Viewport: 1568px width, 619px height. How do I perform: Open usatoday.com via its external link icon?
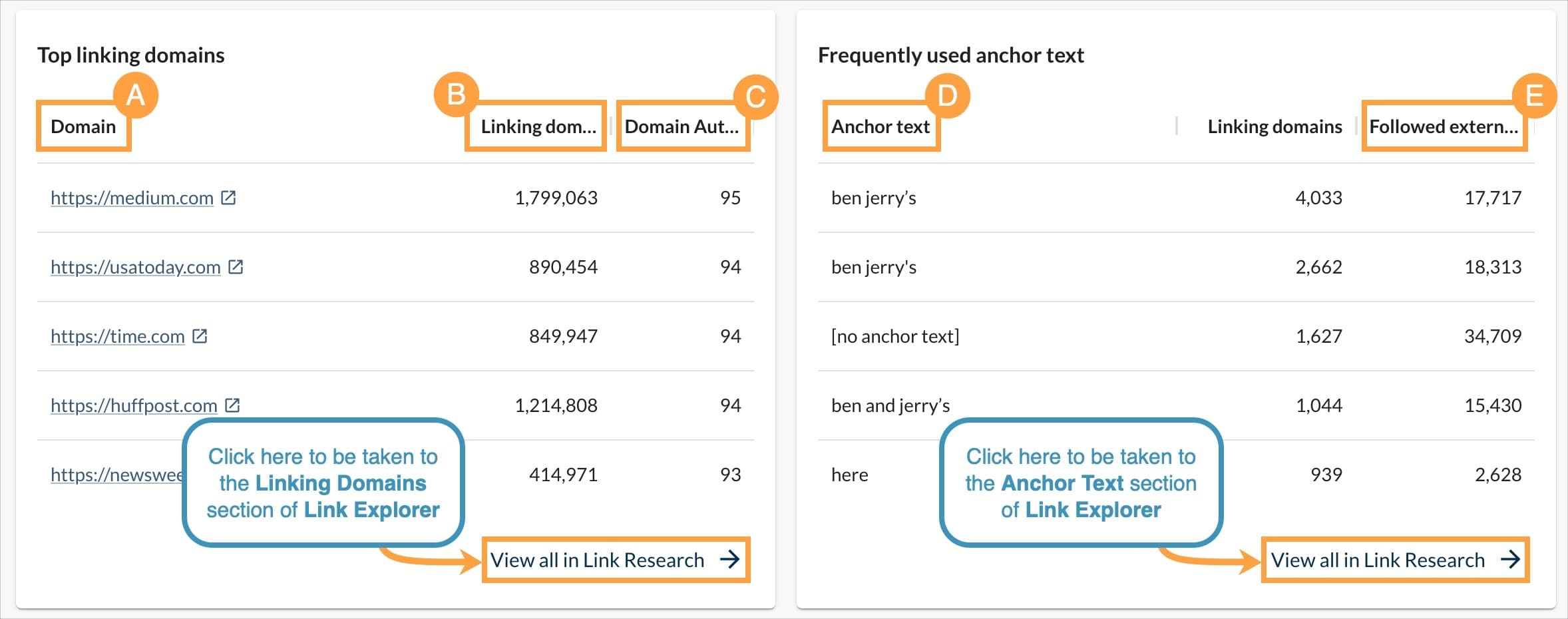pyautogui.click(x=236, y=266)
